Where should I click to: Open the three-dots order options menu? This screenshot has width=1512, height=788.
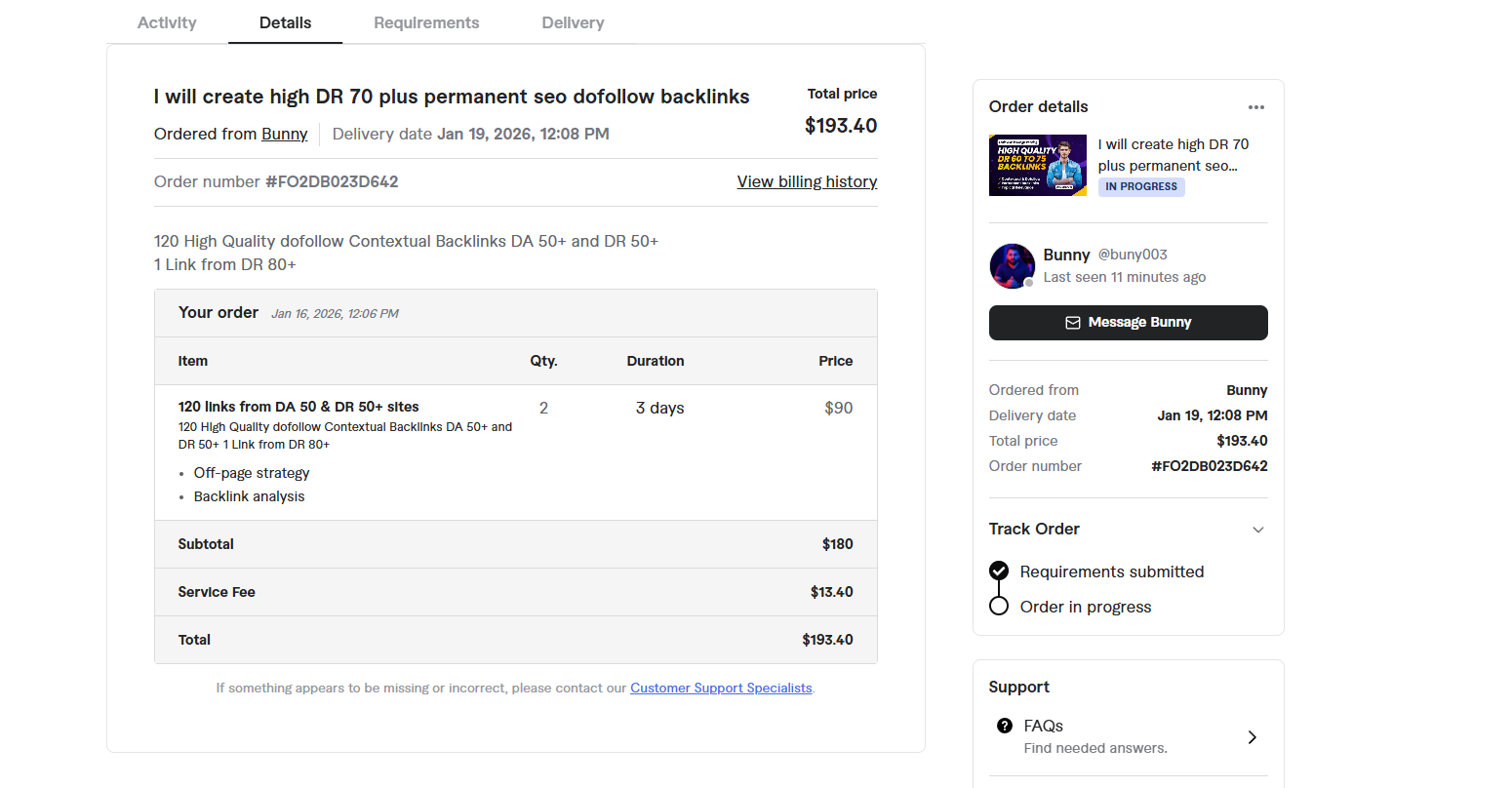tap(1255, 107)
